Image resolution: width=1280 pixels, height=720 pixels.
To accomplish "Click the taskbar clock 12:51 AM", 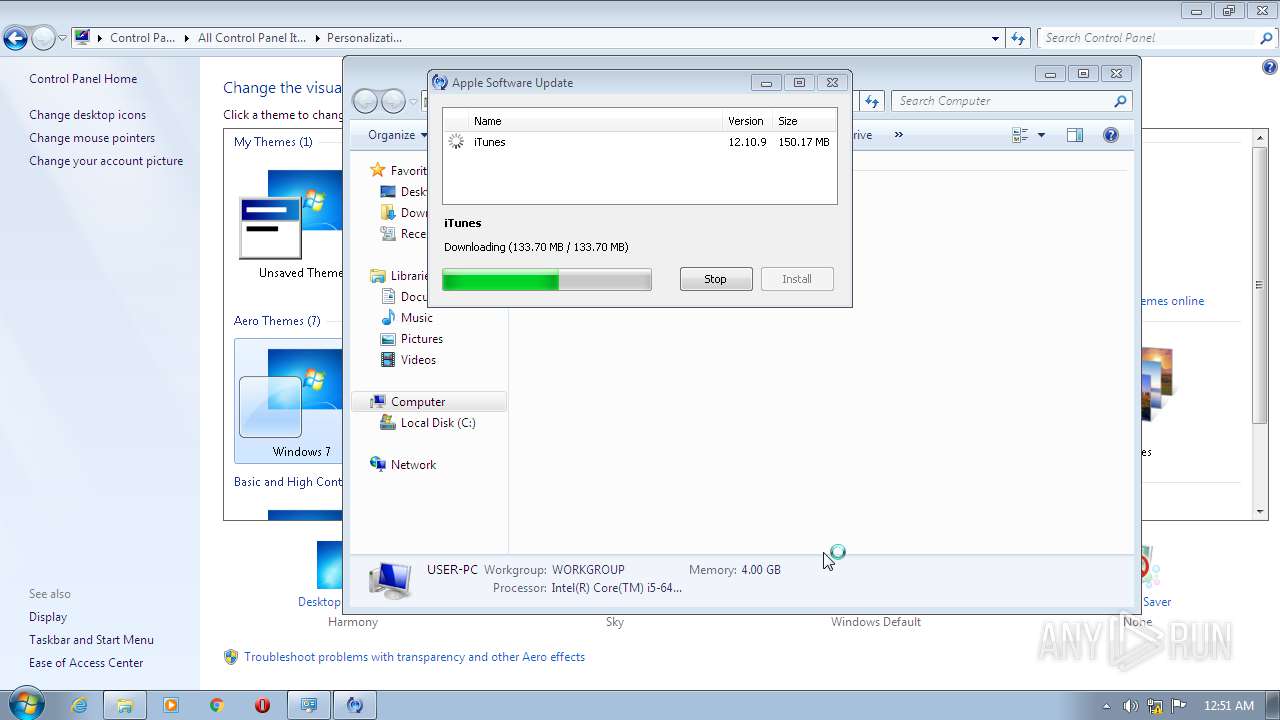I will click(x=1229, y=706).
